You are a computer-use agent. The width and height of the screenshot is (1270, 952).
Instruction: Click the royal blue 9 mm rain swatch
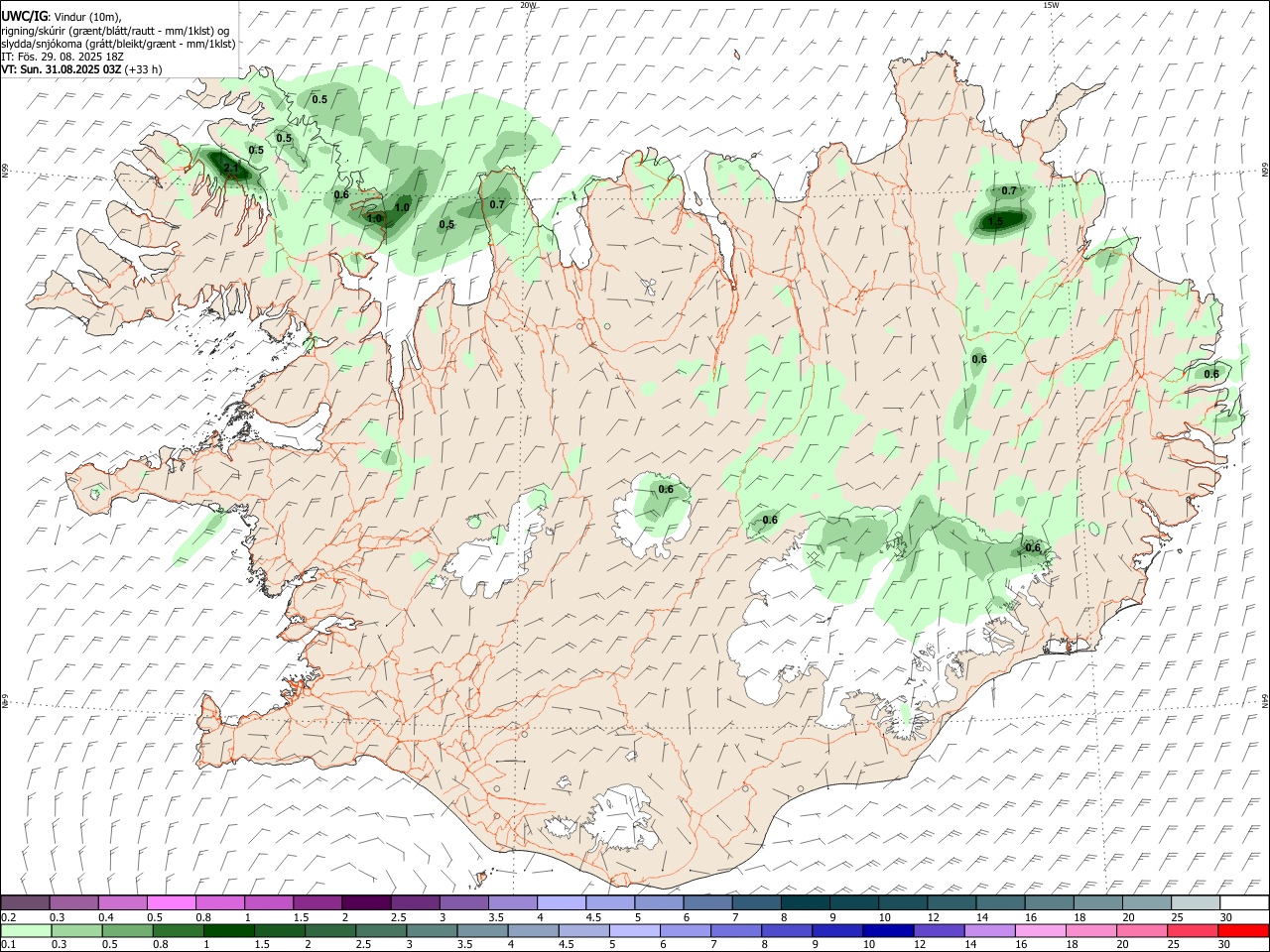point(837,930)
